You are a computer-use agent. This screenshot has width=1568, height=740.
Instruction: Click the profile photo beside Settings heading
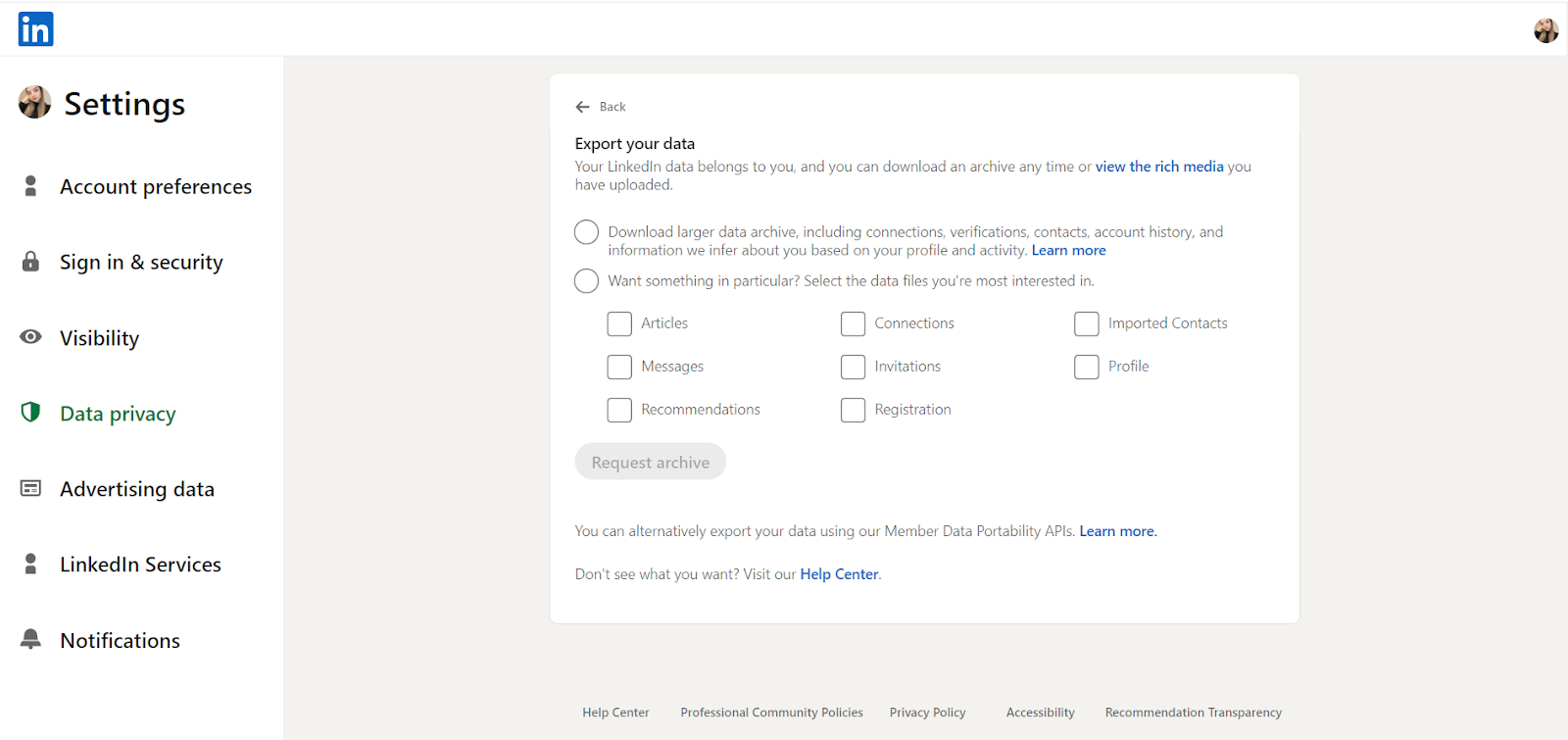click(34, 102)
